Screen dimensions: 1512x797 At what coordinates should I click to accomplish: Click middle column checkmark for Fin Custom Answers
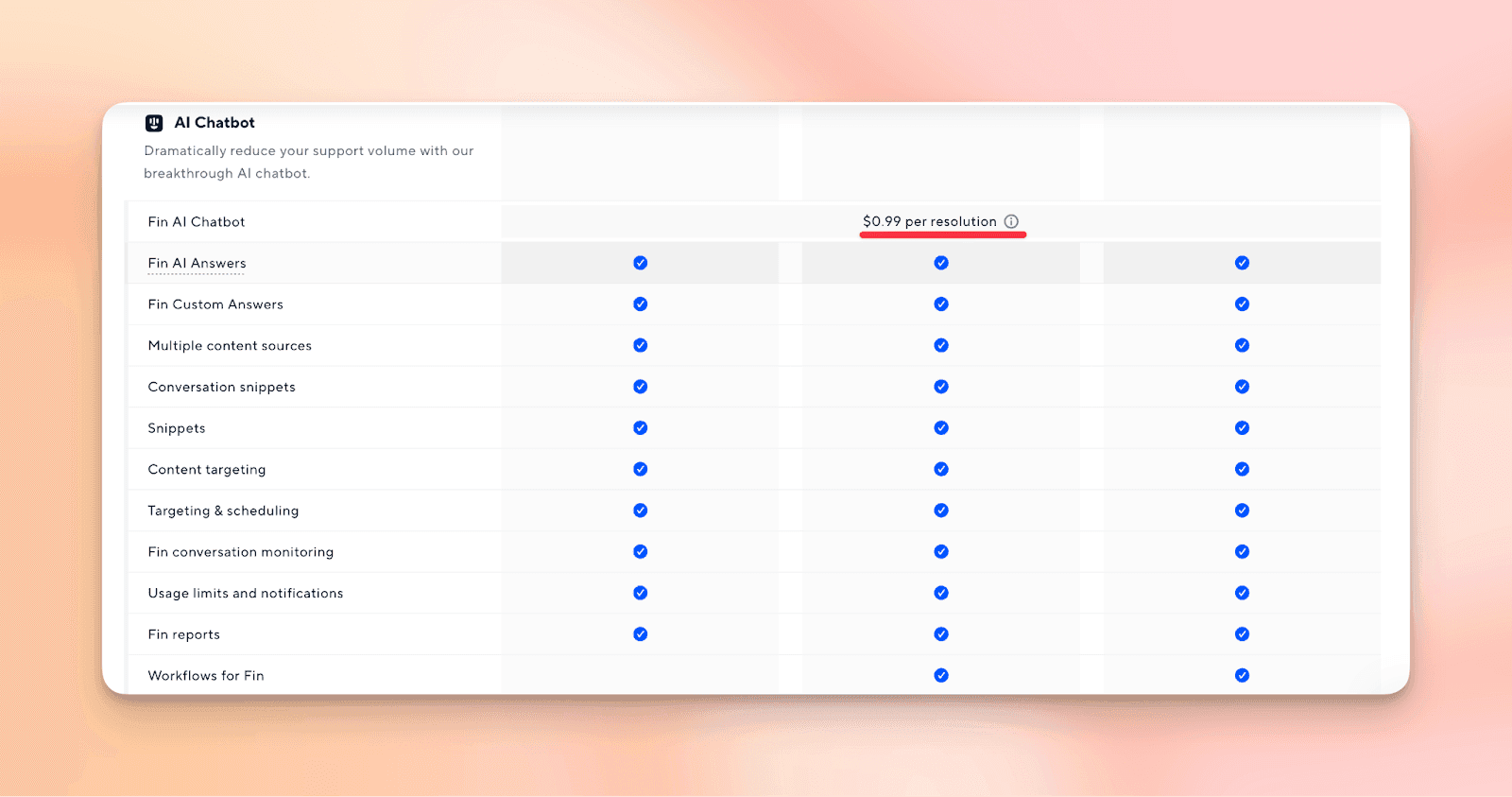pyautogui.click(x=941, y=304)
